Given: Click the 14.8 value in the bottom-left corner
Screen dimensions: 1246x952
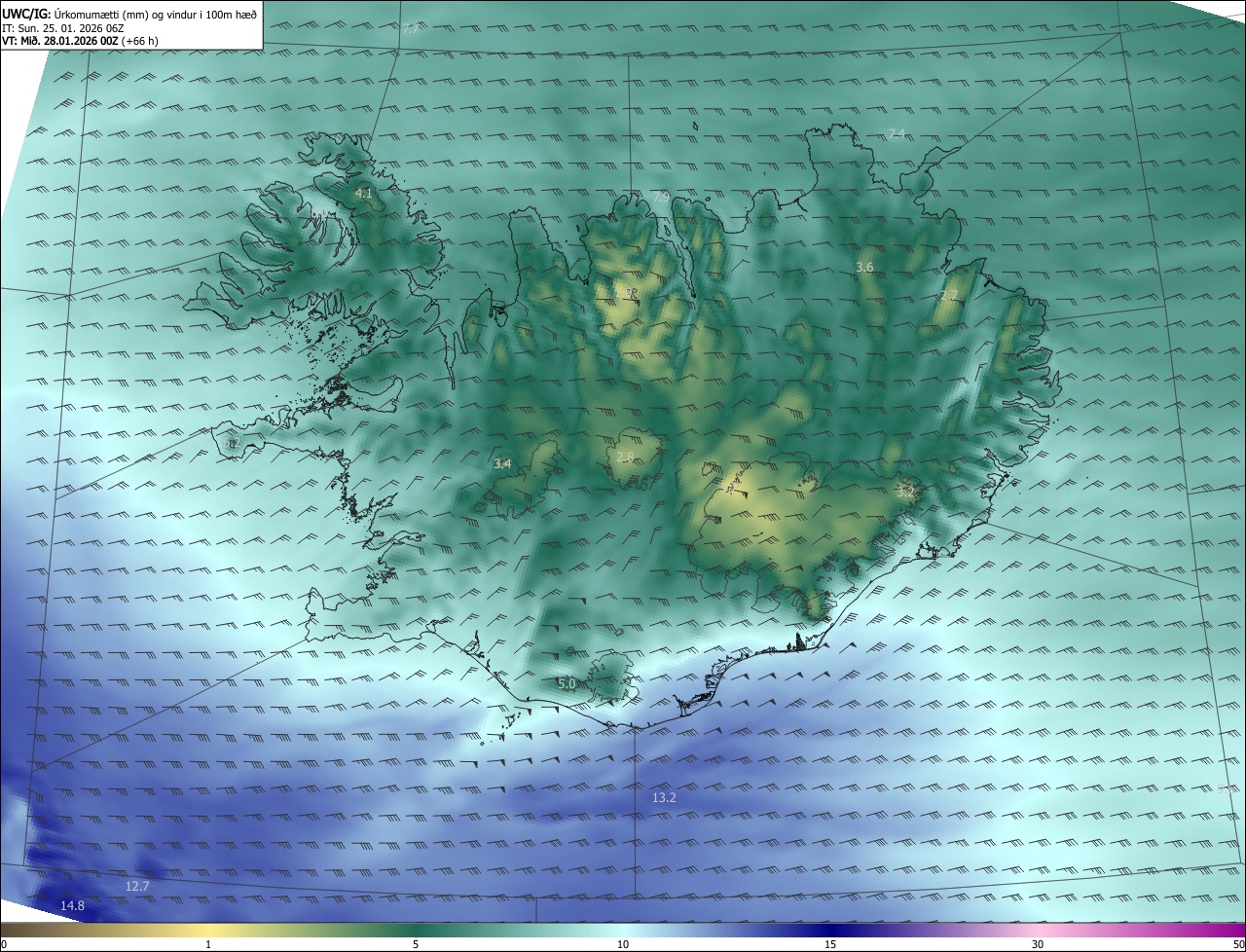Looking at the screenshot, I should [72, 906].
